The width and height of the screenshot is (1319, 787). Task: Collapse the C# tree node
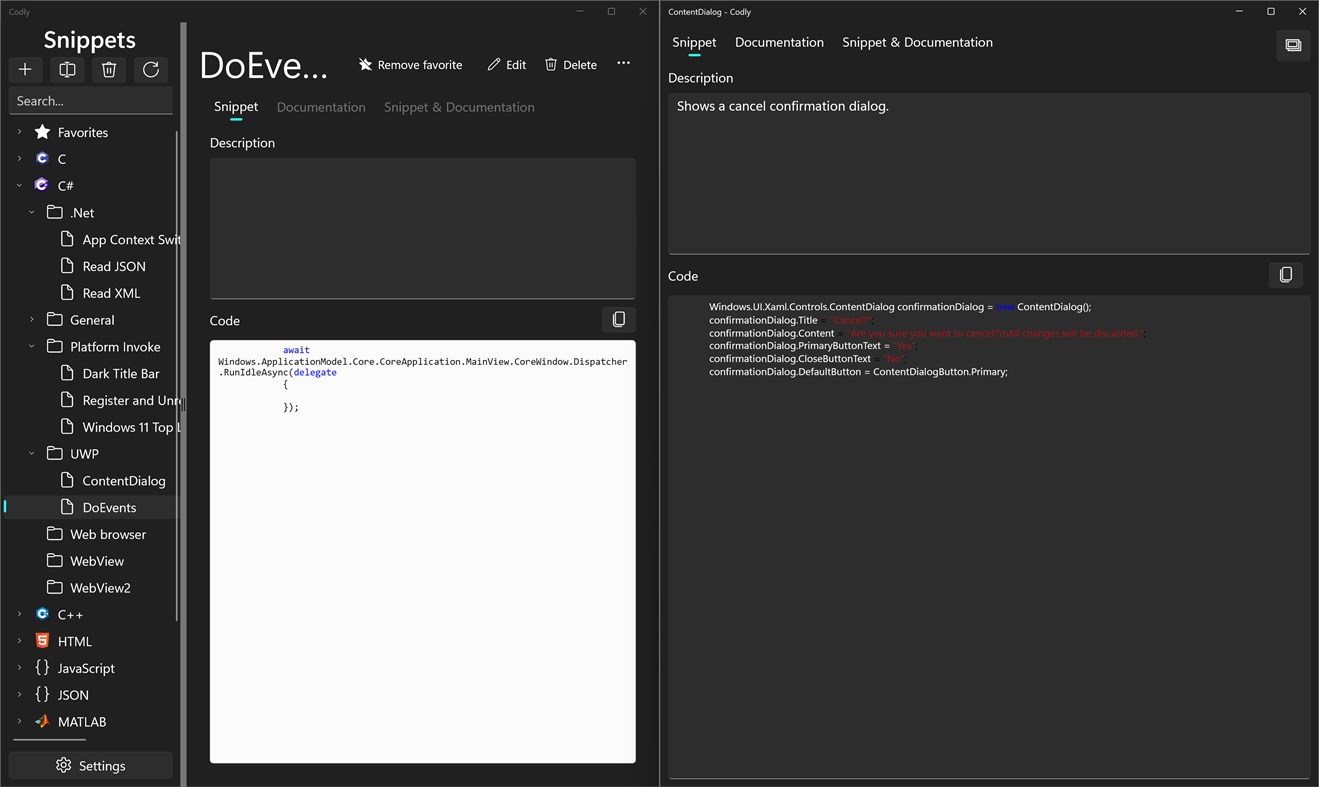click(x=19, y=185)
